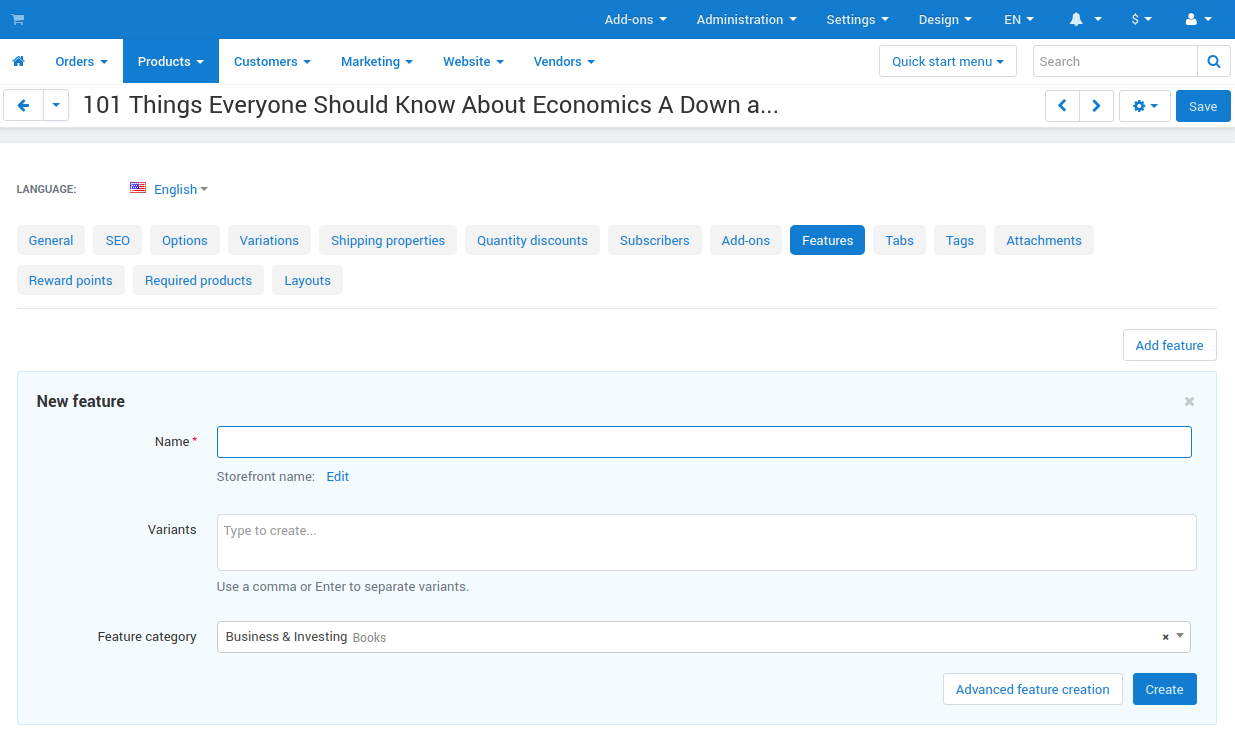Open the Administration menu

(747, 19)
